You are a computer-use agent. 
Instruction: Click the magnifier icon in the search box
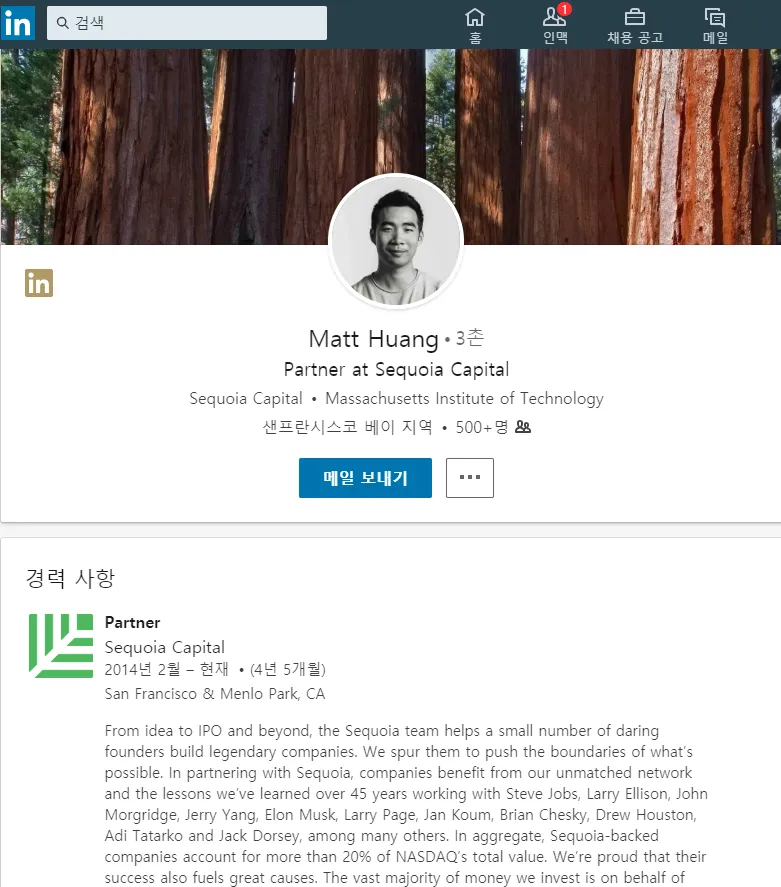point(63,23)
